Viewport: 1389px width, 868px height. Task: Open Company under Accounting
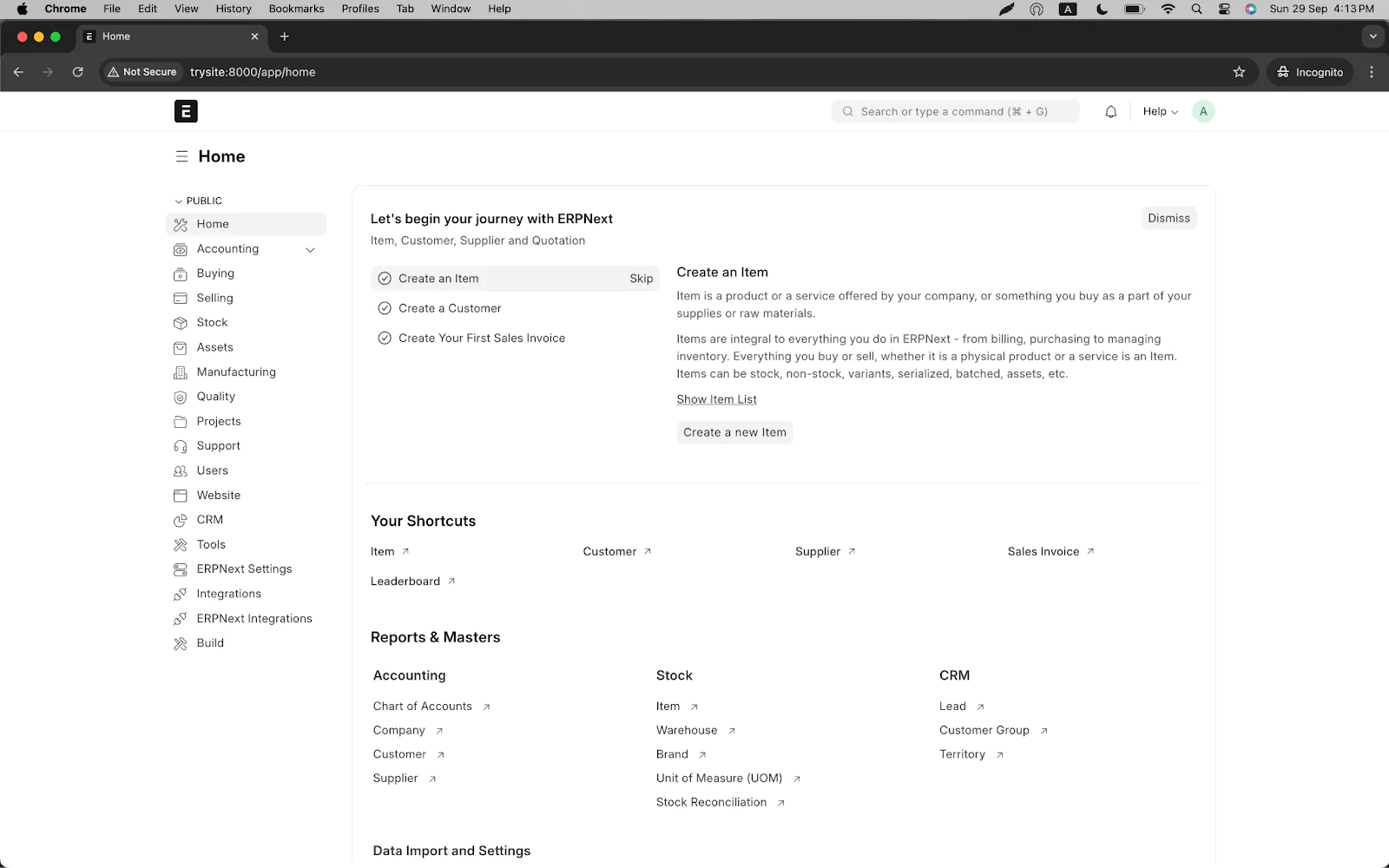click(408, 731)
